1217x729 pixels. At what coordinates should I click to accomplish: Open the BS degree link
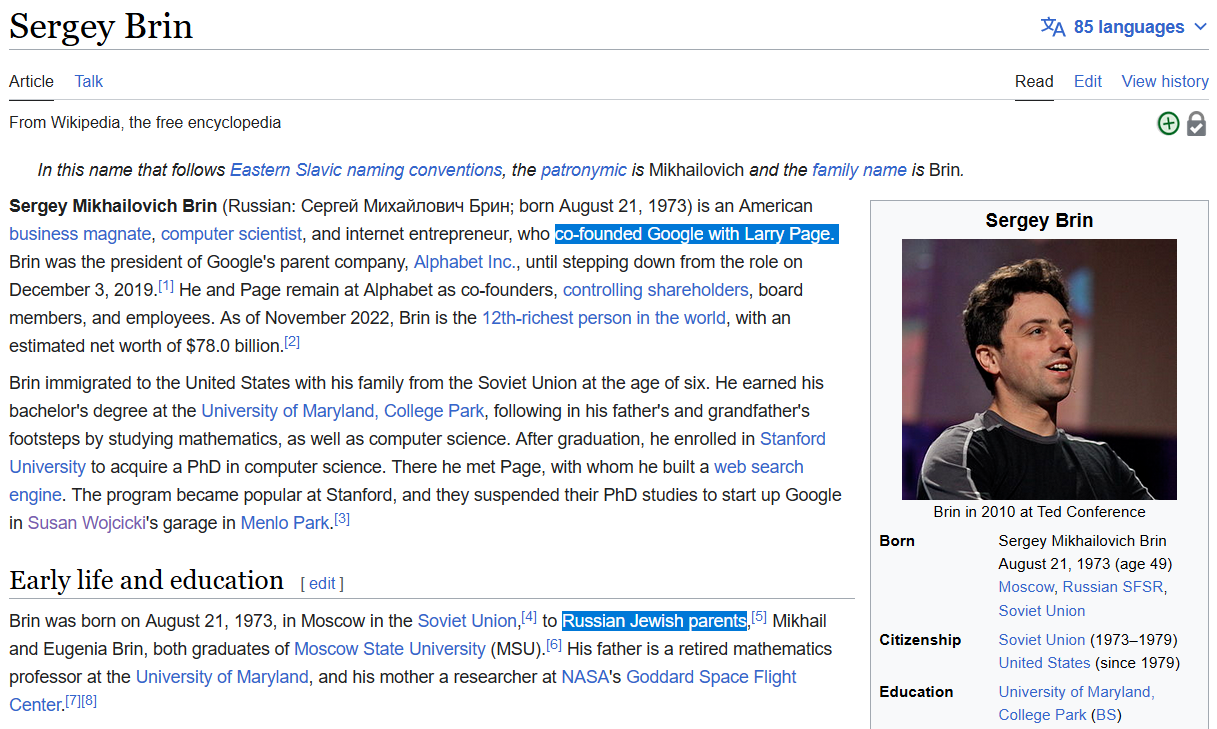click(x=1104, y=715)
